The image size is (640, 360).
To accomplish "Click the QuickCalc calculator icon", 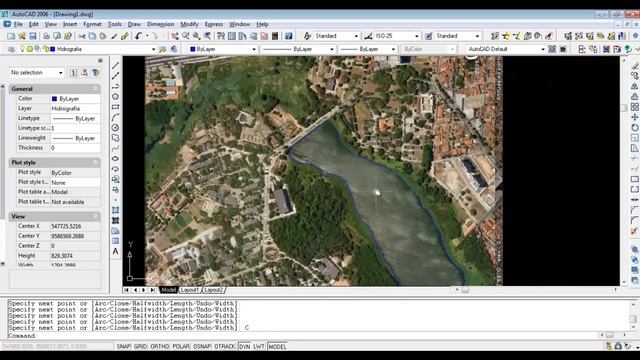I will 275,36.
